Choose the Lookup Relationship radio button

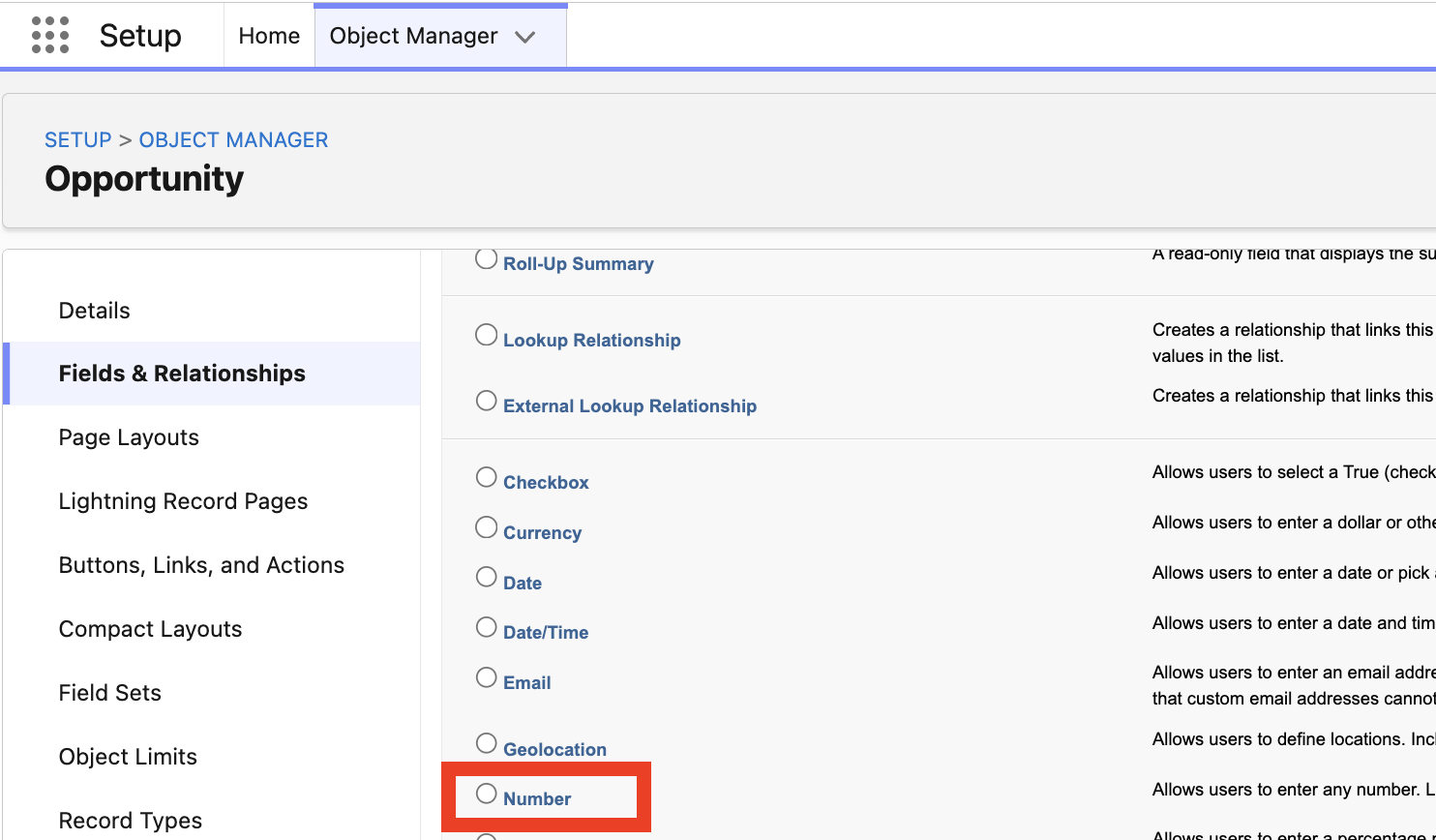487,335
